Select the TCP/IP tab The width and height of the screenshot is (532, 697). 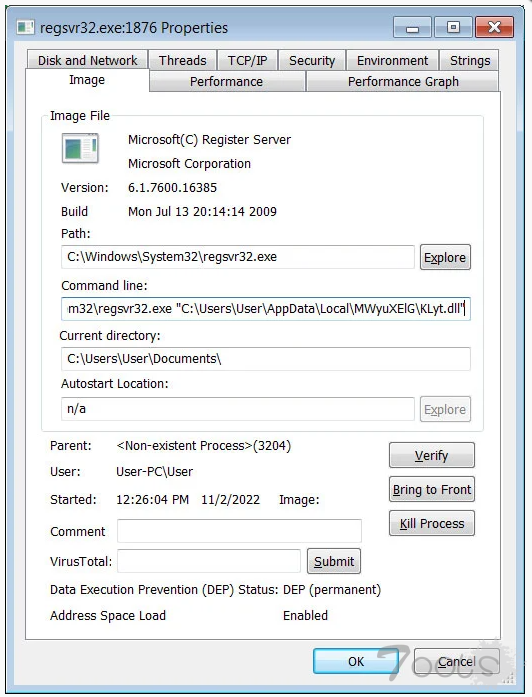point(247,60)
